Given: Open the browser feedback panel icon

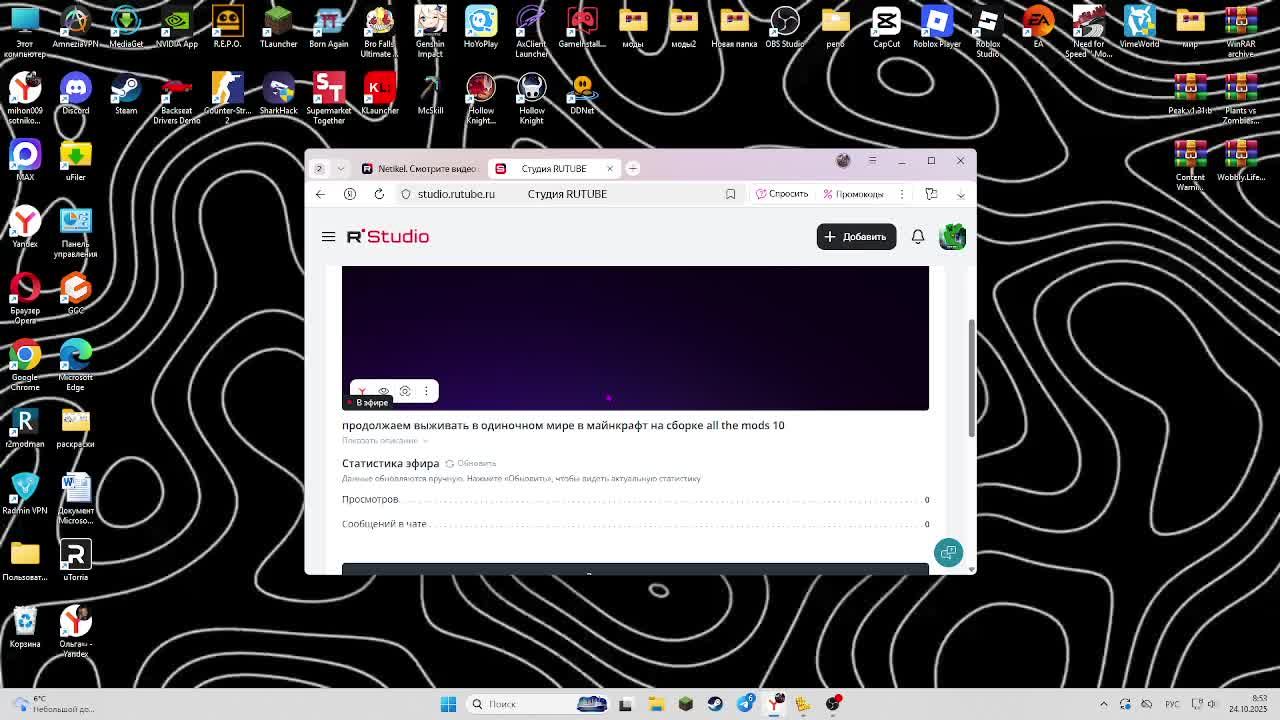Looking at the screenshot, I should [x=931, y=194].
